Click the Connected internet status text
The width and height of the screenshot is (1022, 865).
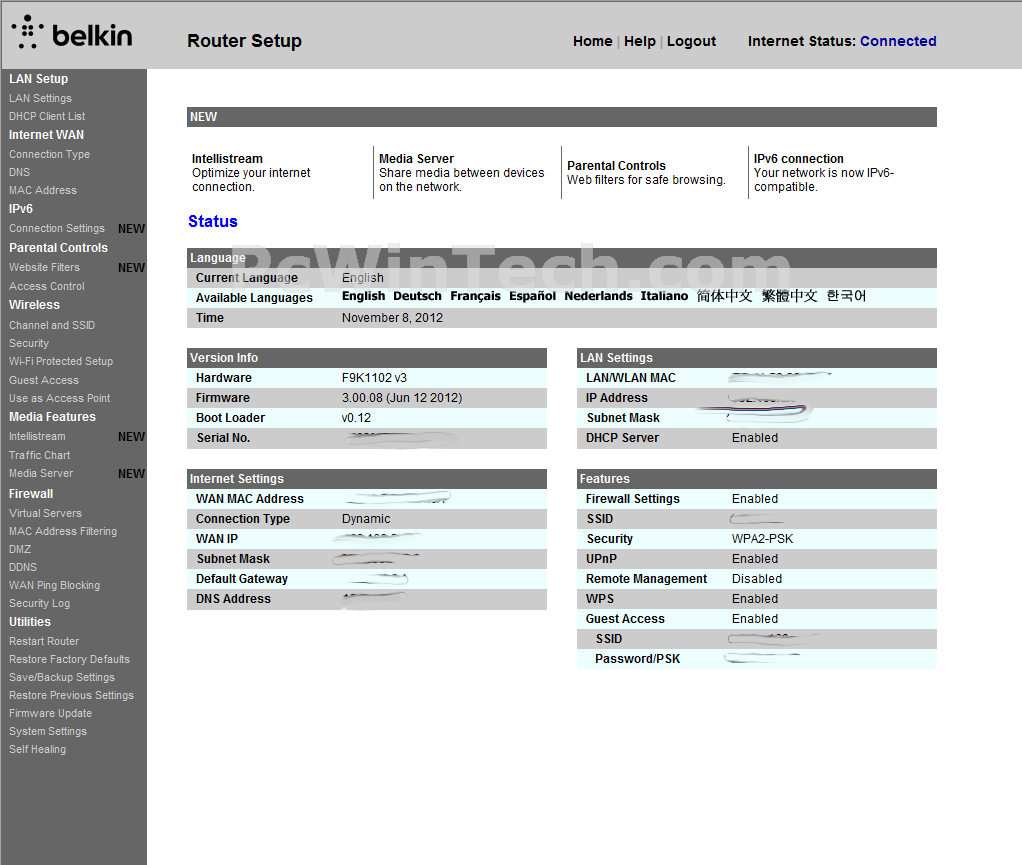[x=898, y=41]
